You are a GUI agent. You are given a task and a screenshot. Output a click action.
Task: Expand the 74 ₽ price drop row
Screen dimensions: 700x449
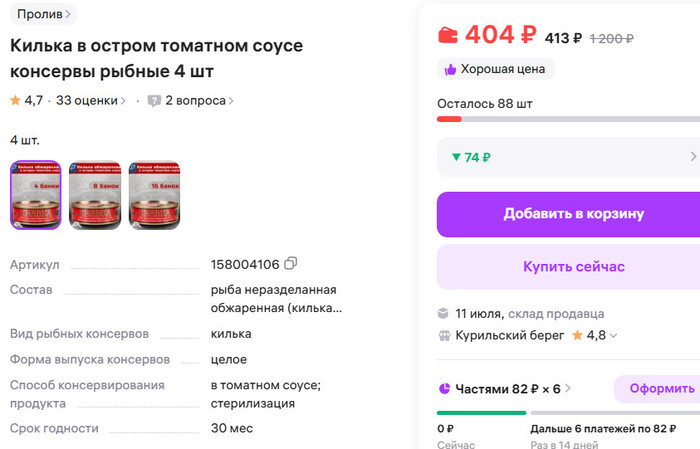coord(693,157)
